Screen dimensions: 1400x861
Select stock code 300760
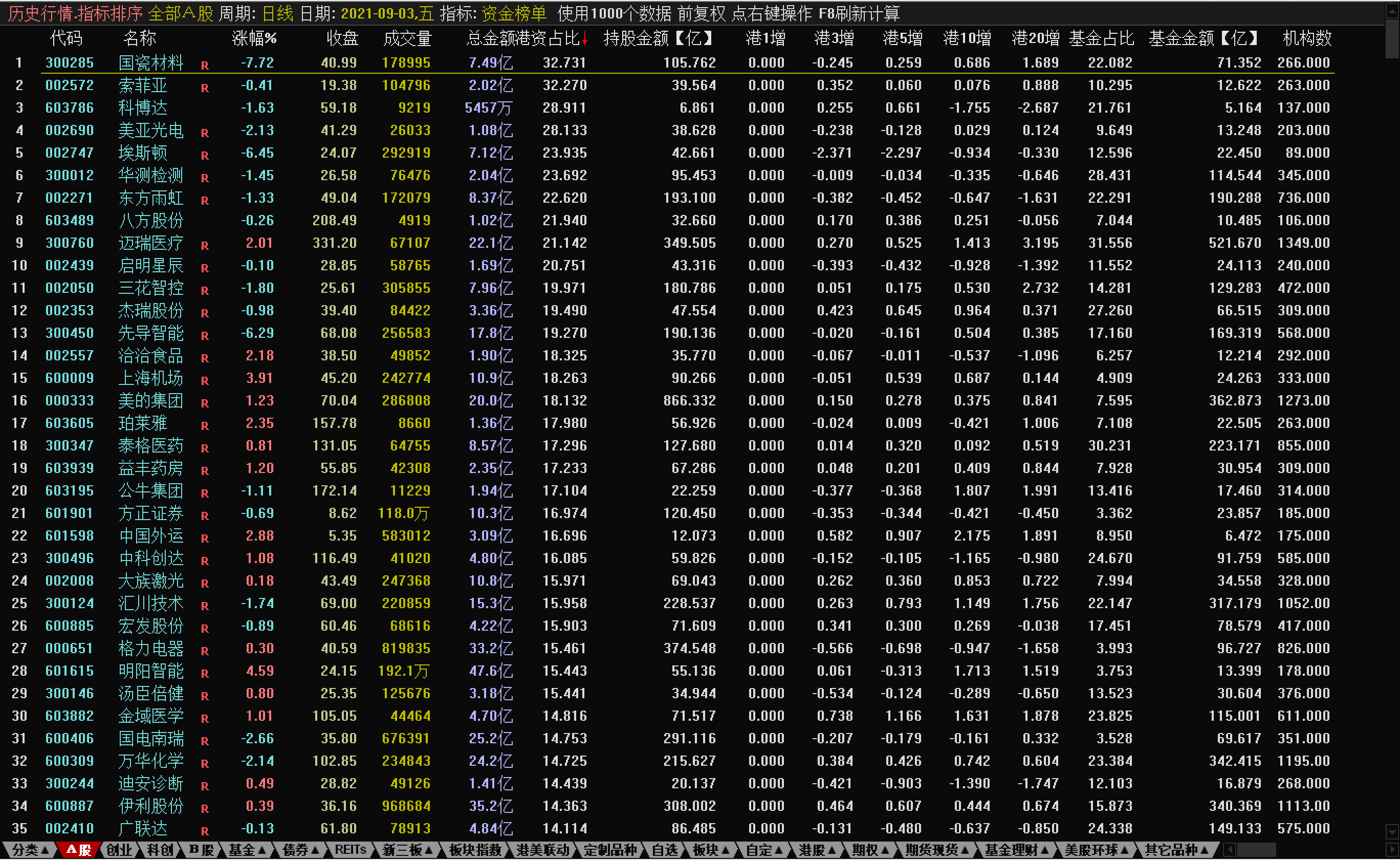pos(70,243)
